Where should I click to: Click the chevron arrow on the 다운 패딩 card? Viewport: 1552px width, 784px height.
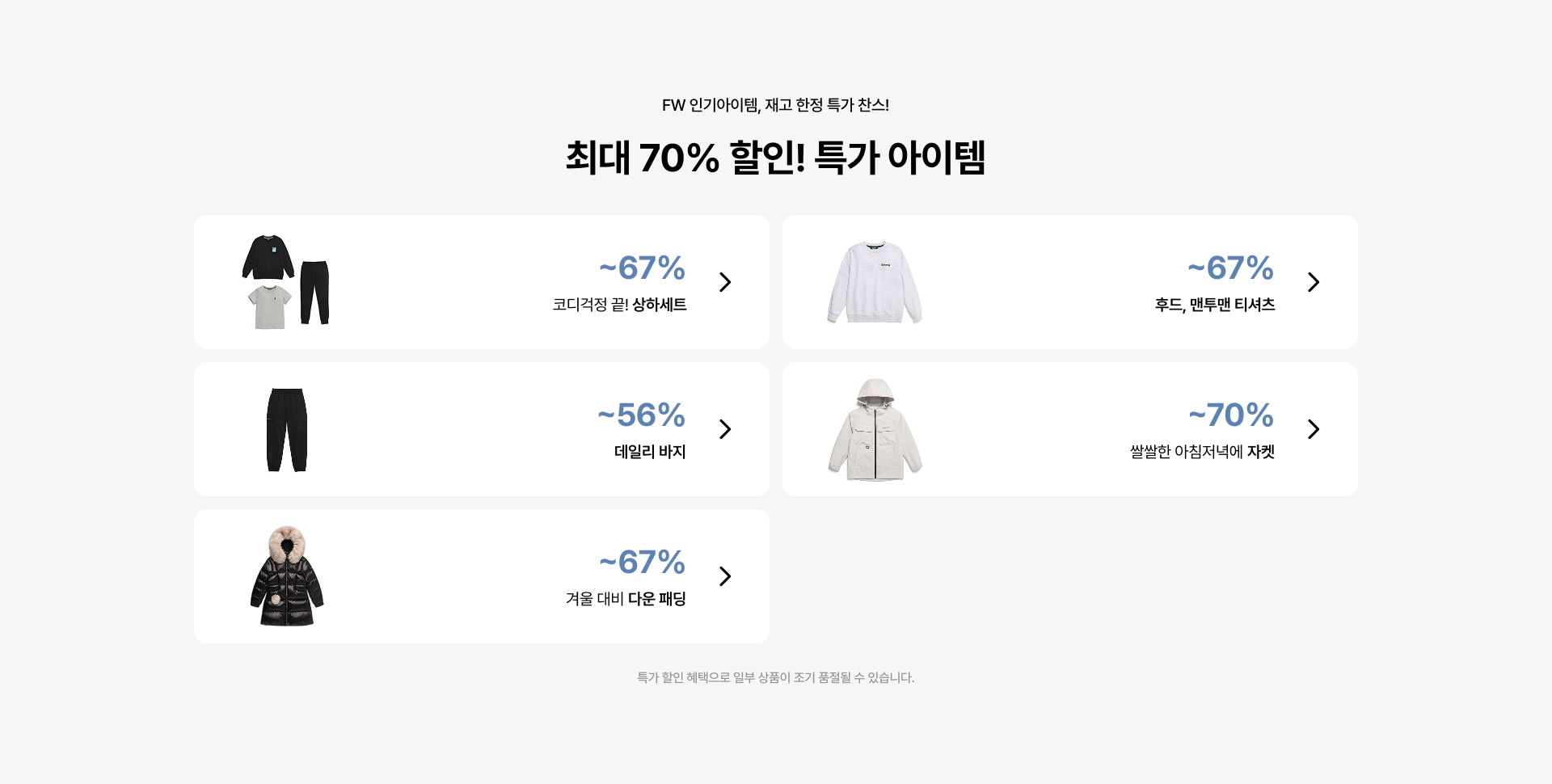pos(725,576)
